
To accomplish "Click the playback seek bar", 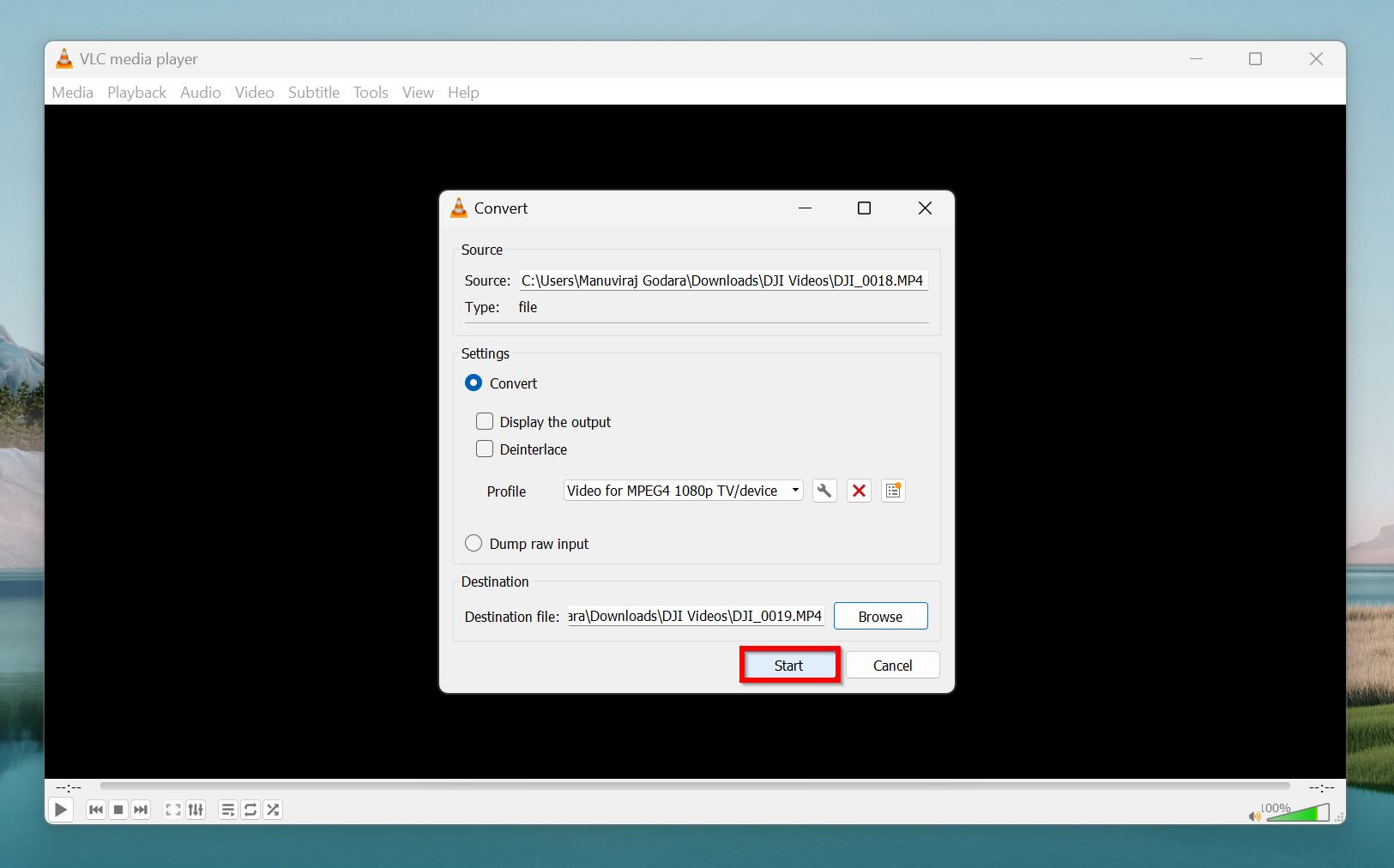I will tap(695, 787).
